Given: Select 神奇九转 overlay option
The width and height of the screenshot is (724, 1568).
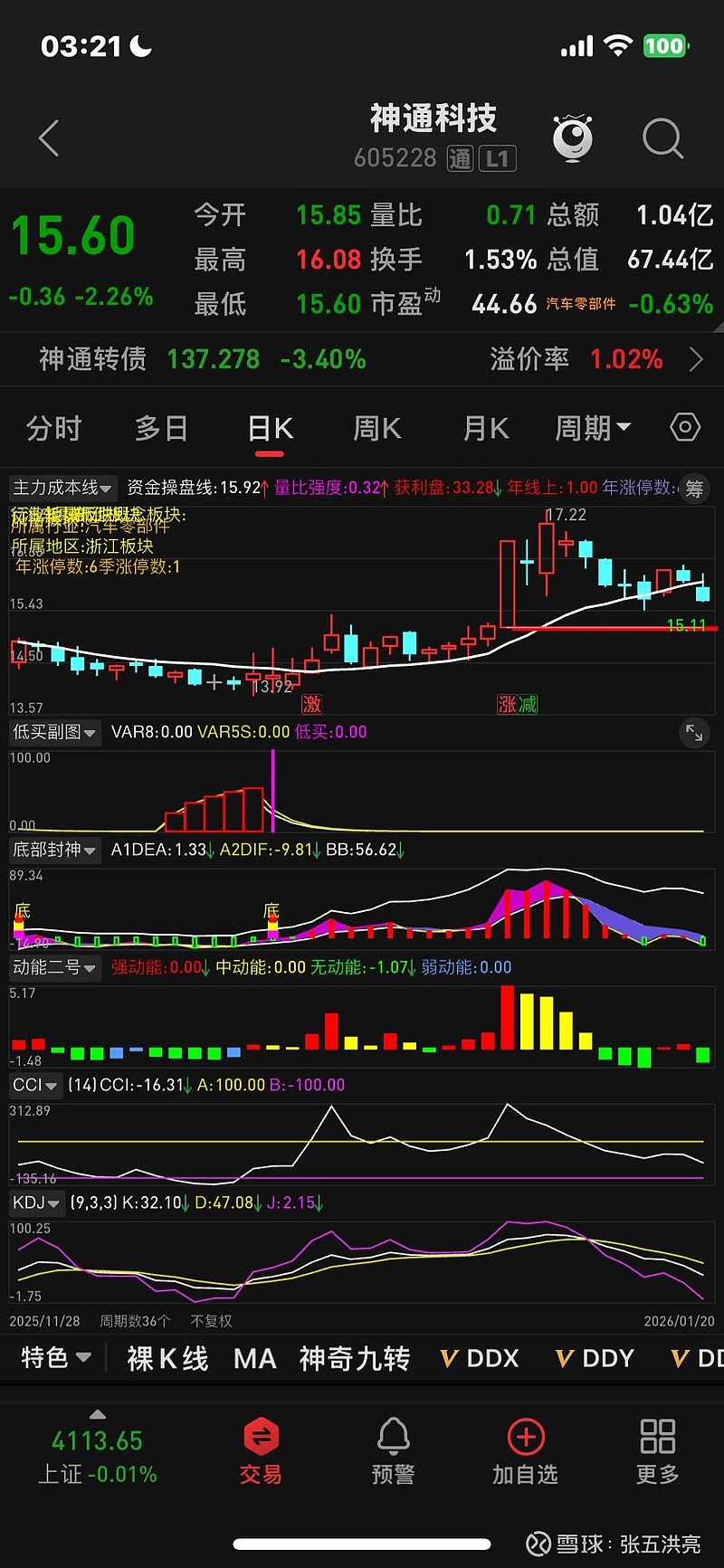Looking at the screenshot, I should point(355,1358).
